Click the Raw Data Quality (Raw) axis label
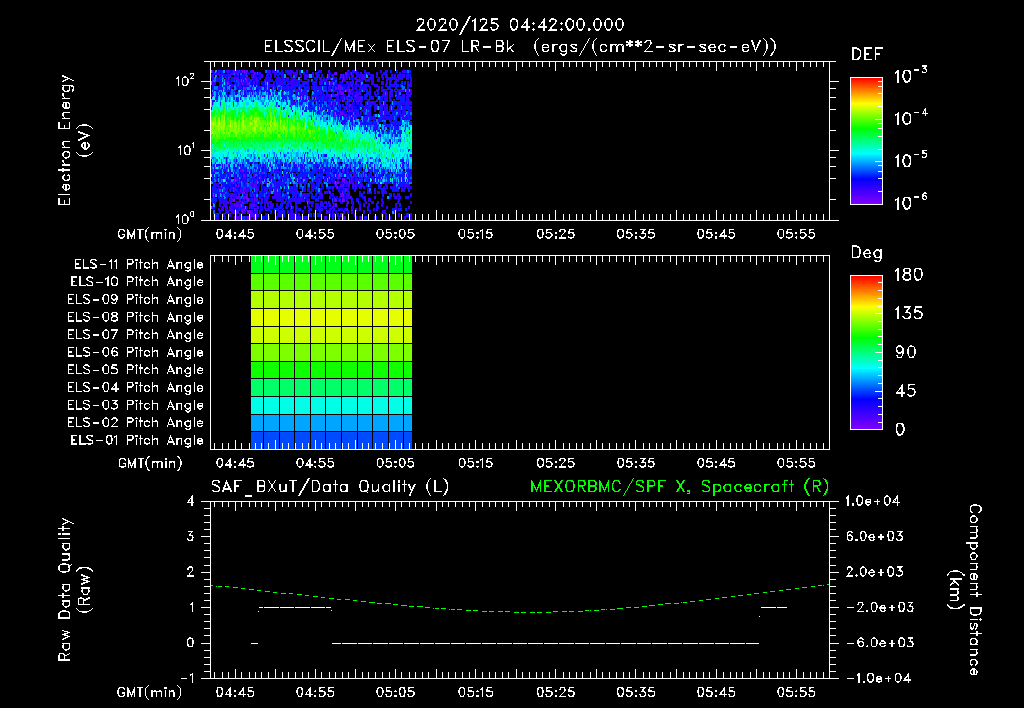 pos(74,589)
